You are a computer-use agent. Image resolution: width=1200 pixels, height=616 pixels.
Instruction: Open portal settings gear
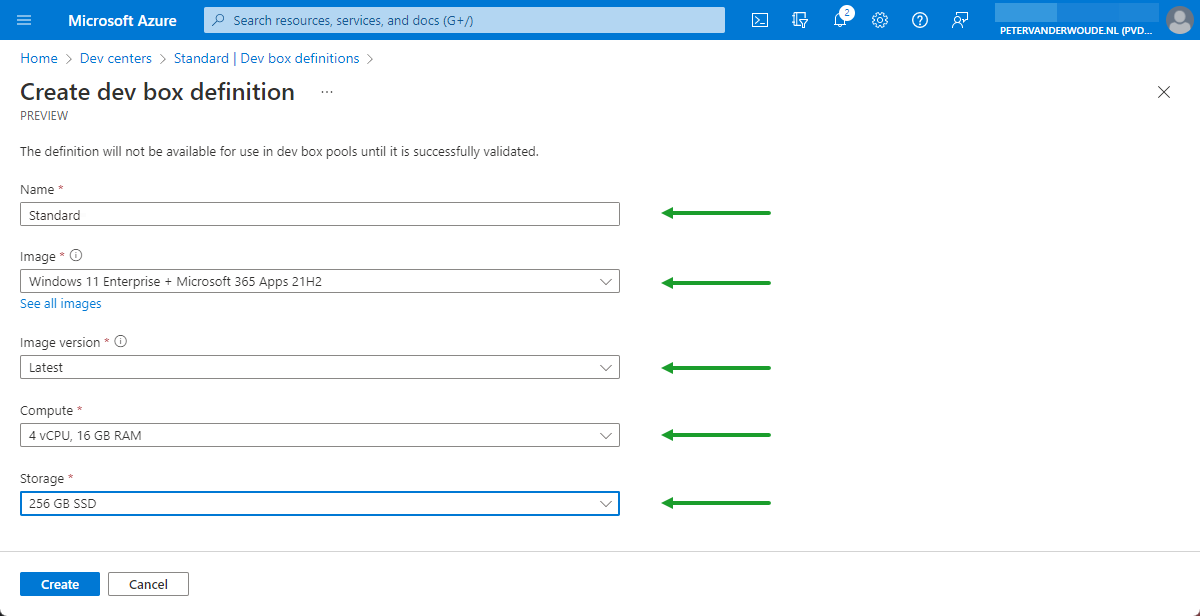880,20
